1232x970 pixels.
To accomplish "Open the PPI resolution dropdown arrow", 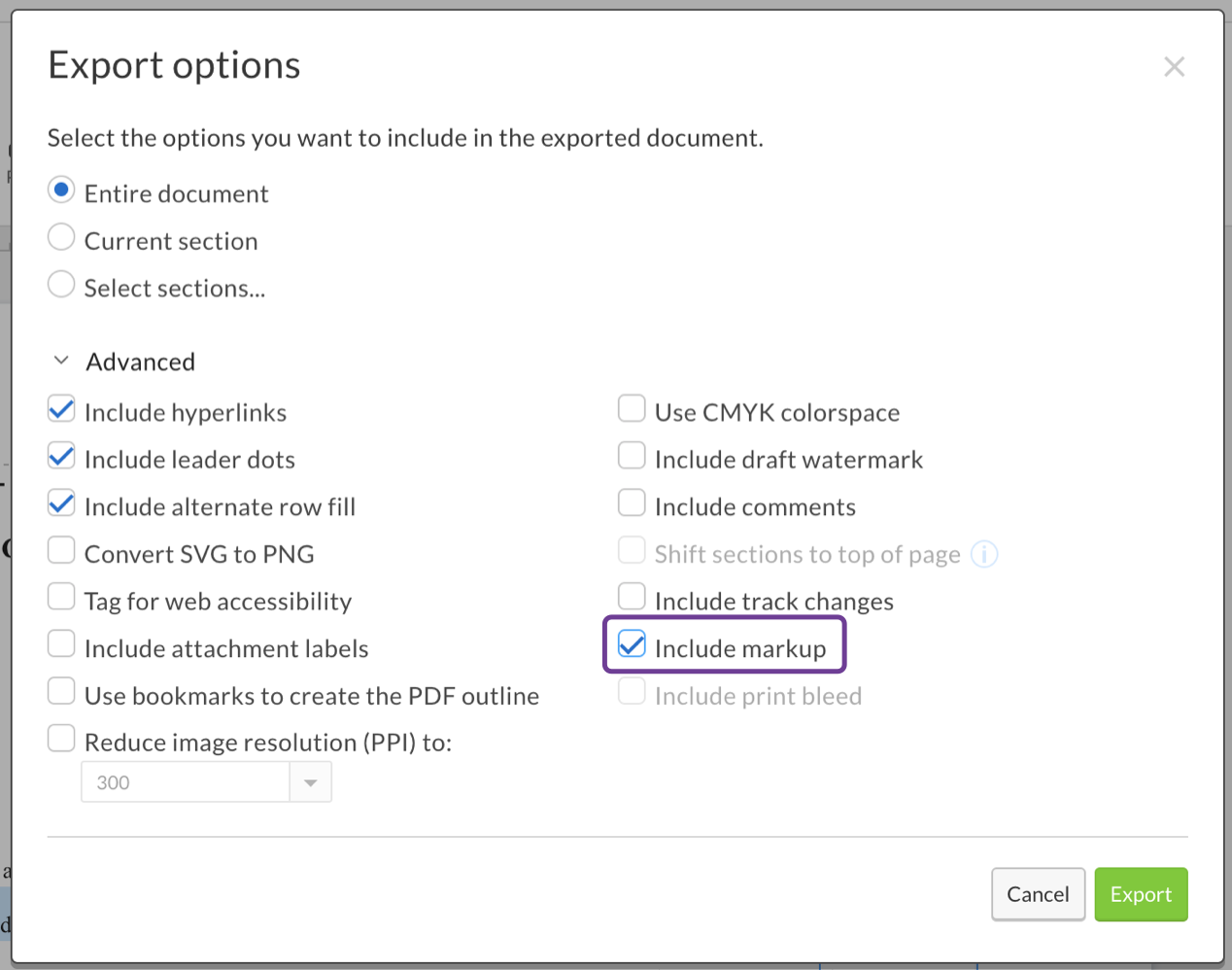I will pos(311,782).
